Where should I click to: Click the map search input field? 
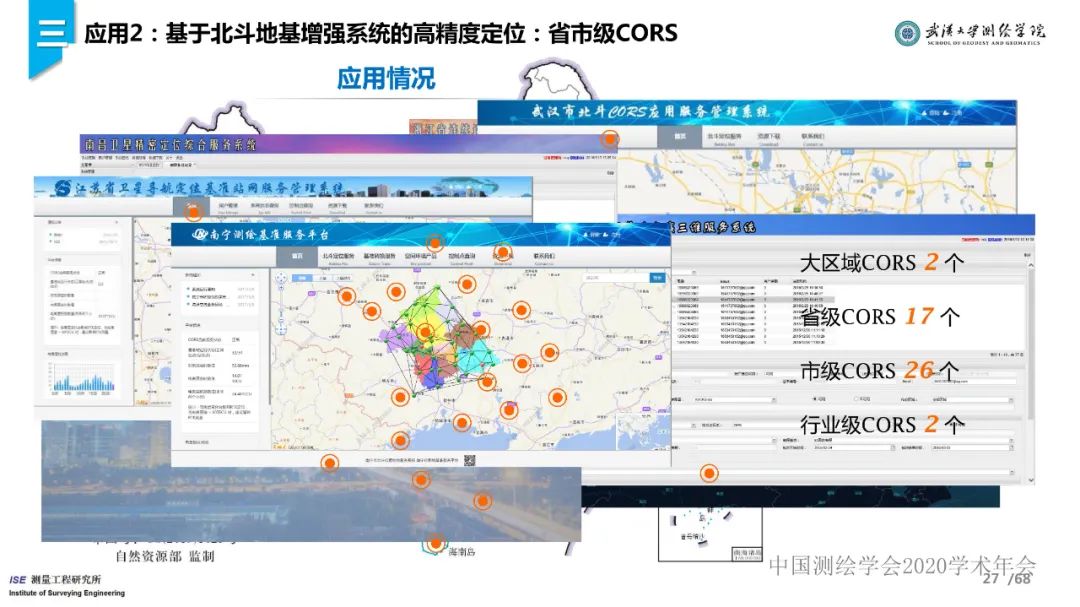click(607, 278)
